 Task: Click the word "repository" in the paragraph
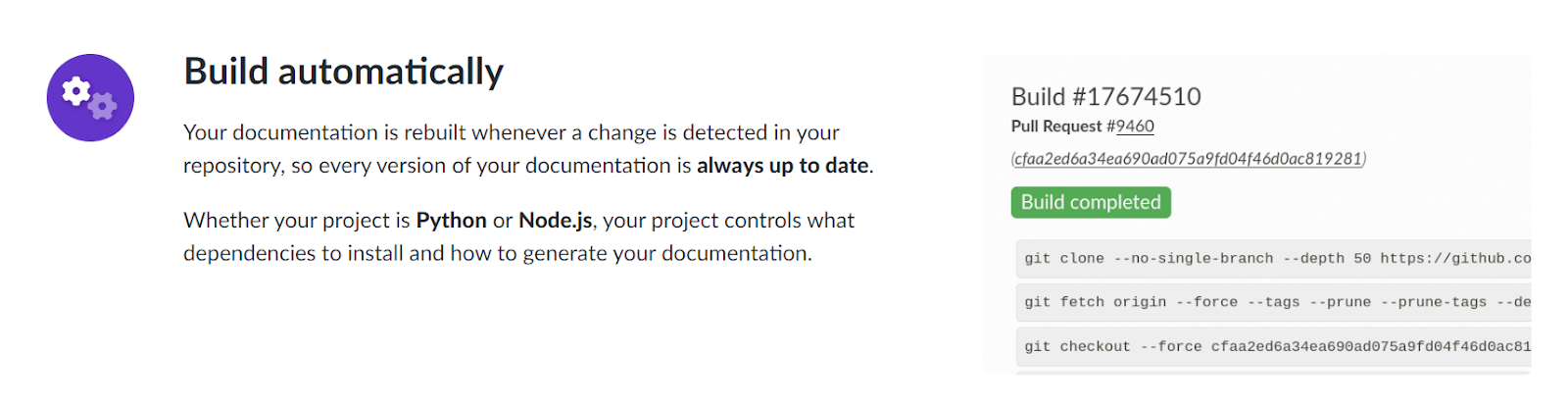point(232,166)
